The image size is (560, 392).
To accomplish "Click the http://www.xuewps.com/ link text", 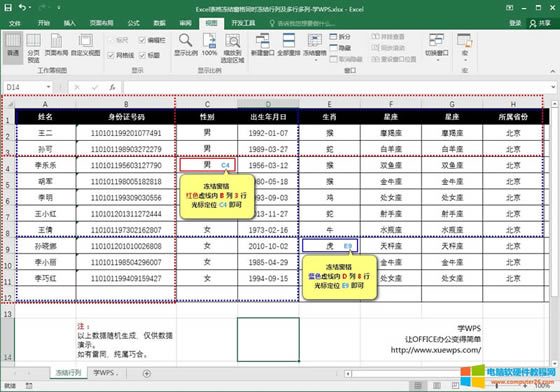I will coord(436,350).
